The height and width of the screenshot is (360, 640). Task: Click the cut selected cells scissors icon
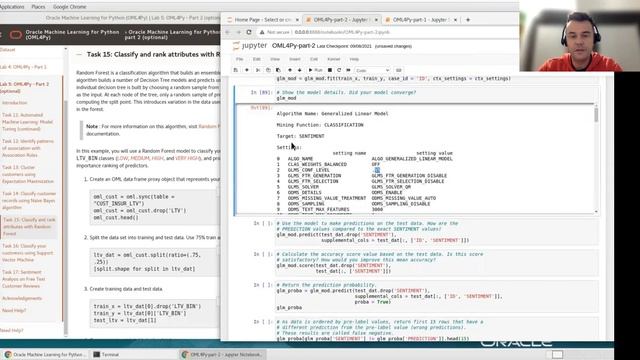[x=258, y=70]
